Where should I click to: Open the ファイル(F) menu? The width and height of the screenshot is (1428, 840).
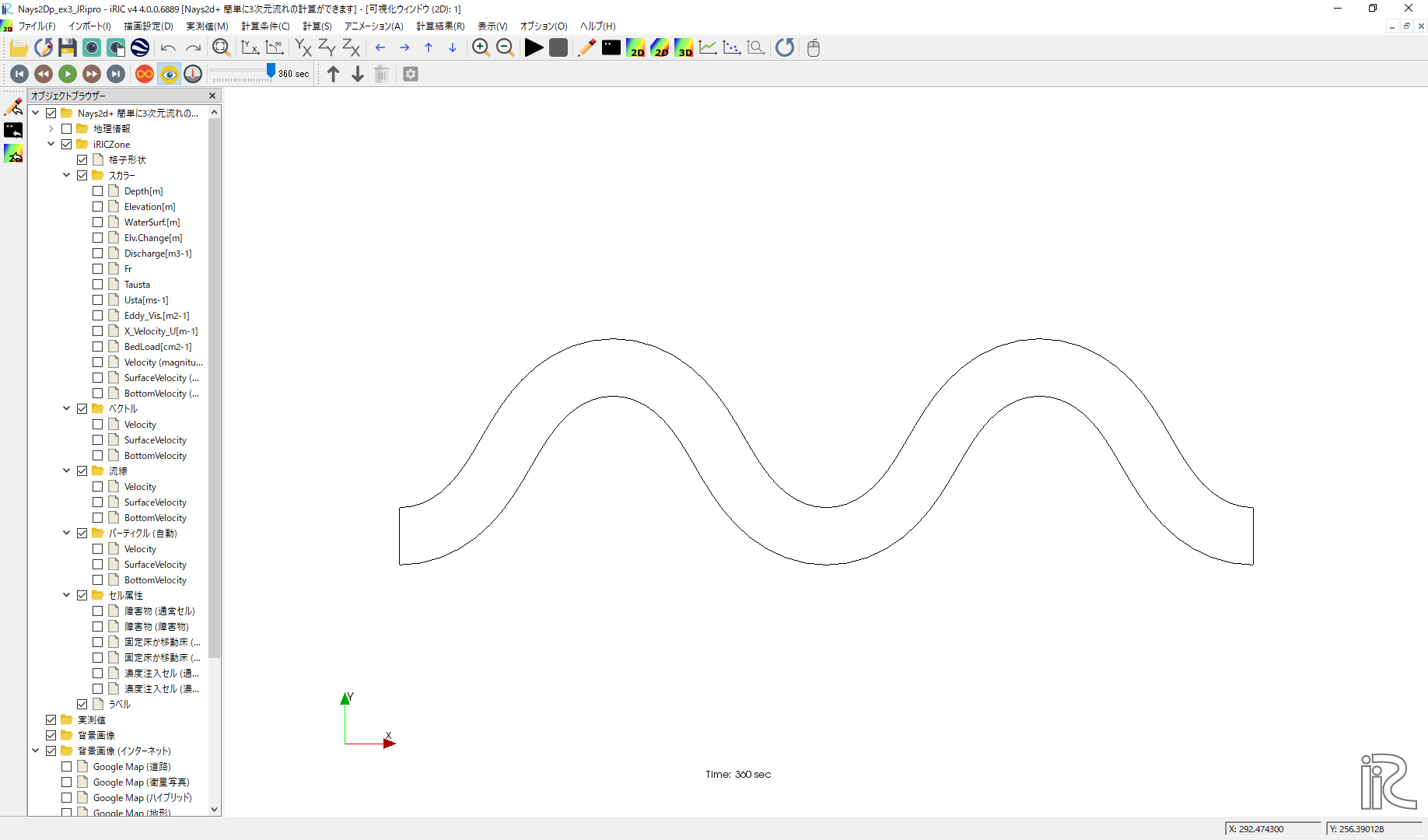pyautogui.click(x=37, y=26)
